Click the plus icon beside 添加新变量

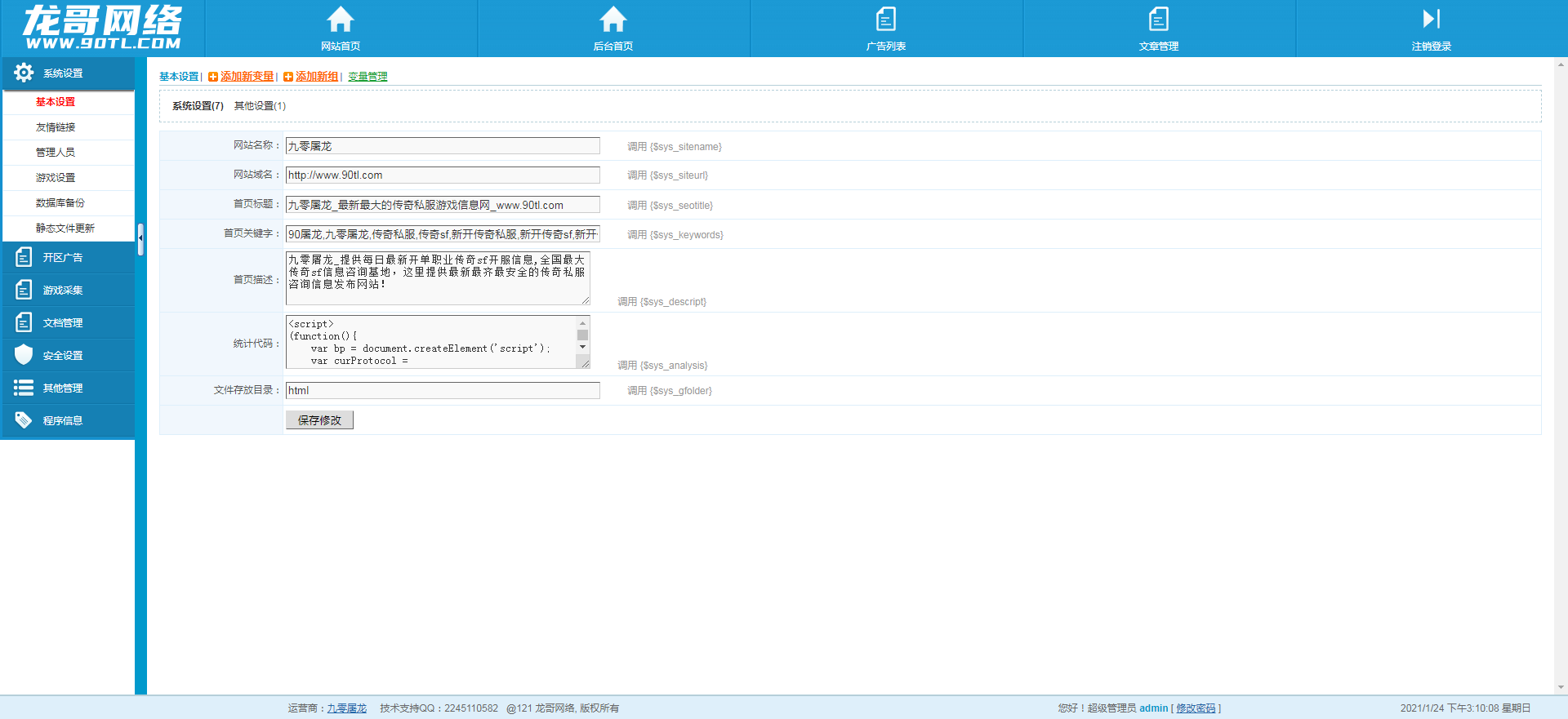(x=213, y=77)
